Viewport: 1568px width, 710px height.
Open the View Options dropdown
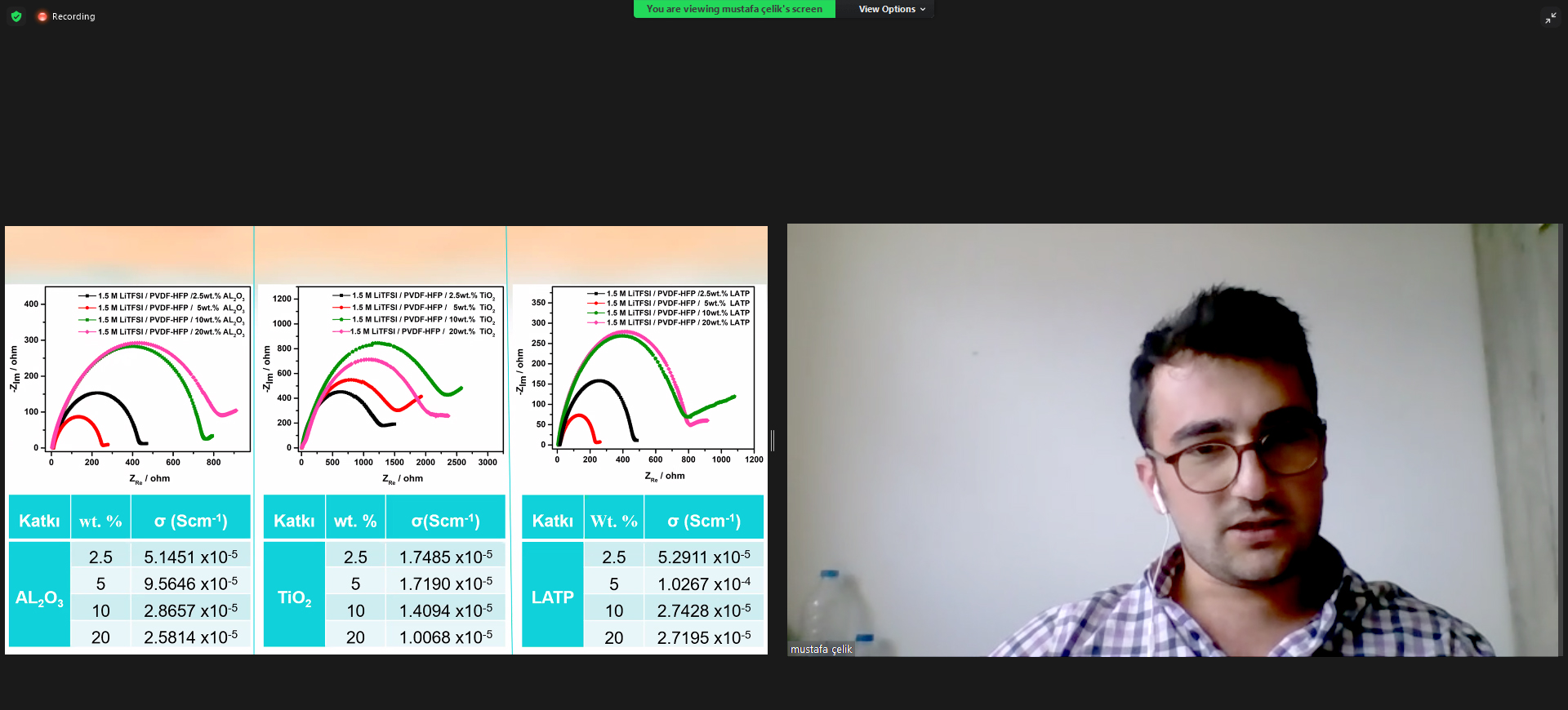891,9
